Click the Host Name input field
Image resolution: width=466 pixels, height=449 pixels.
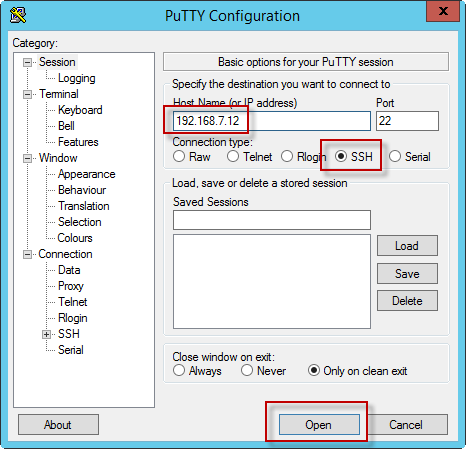coord(272,121)
